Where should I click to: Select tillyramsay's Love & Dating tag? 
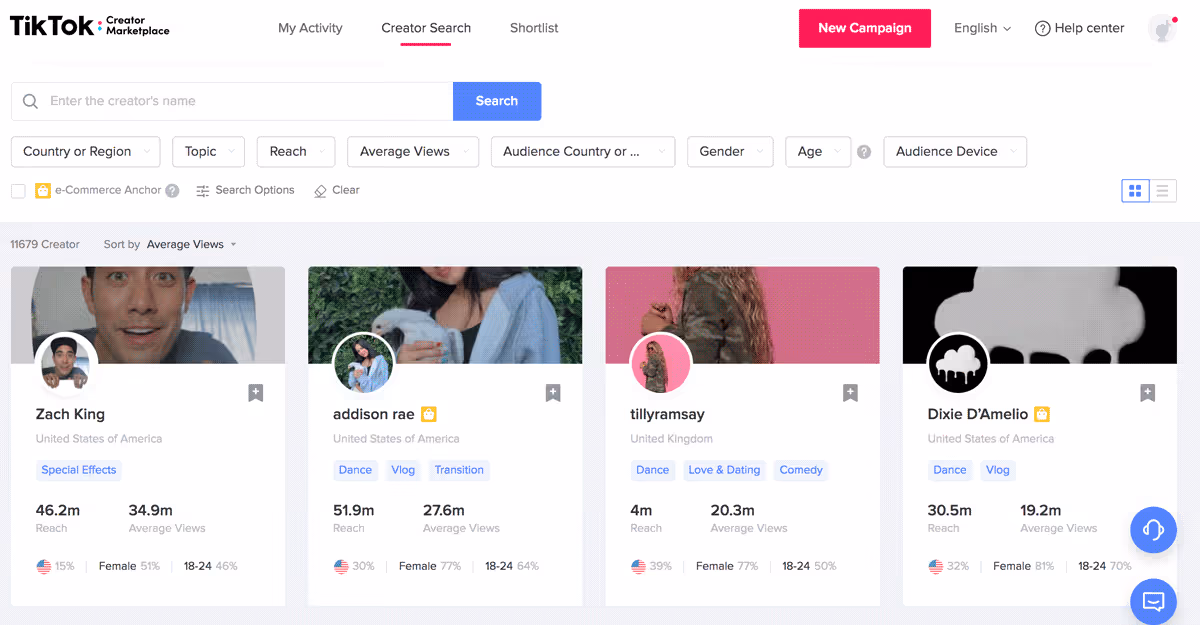click(724, 470)
